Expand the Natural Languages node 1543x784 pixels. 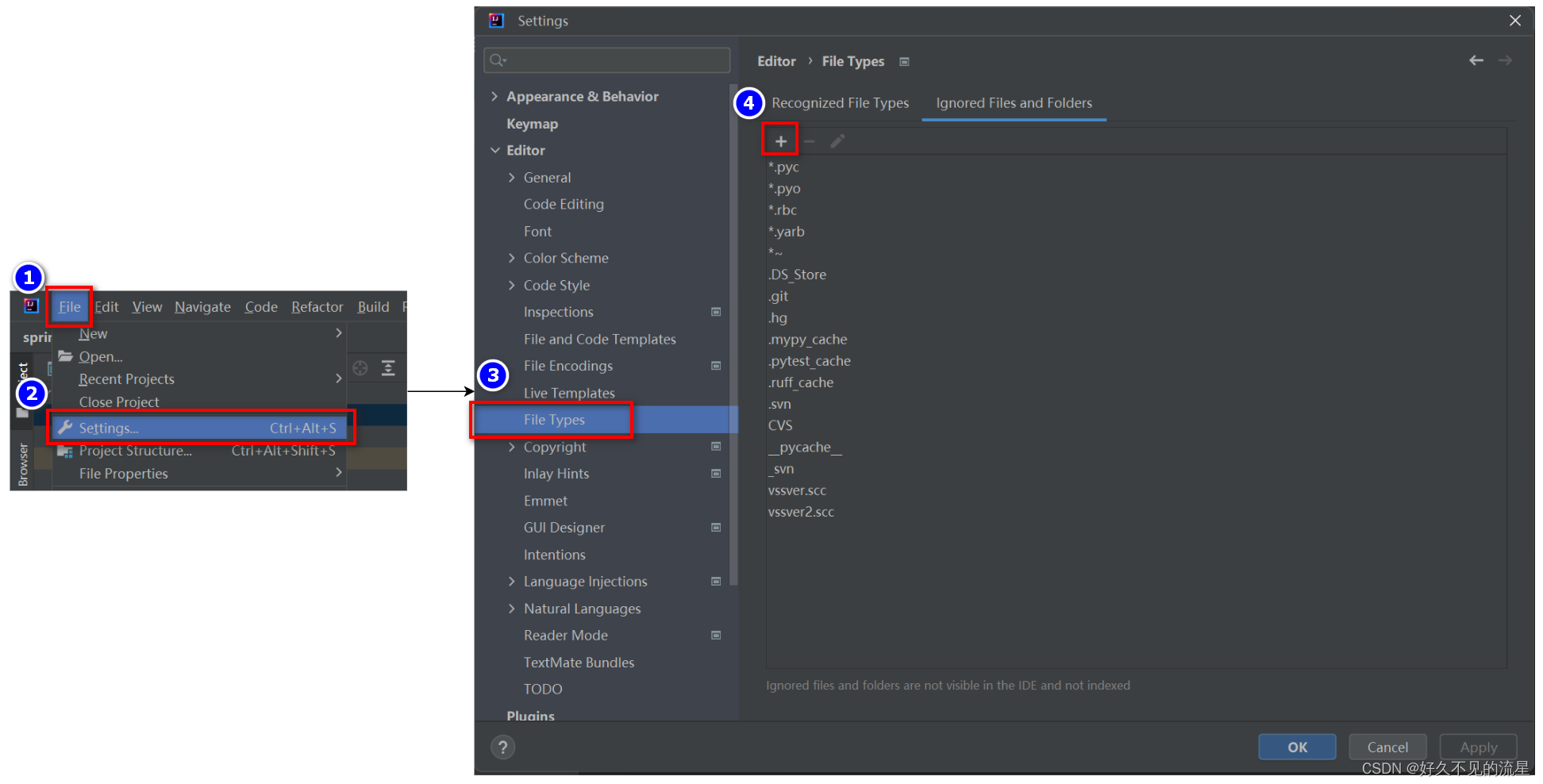point(511,609)
